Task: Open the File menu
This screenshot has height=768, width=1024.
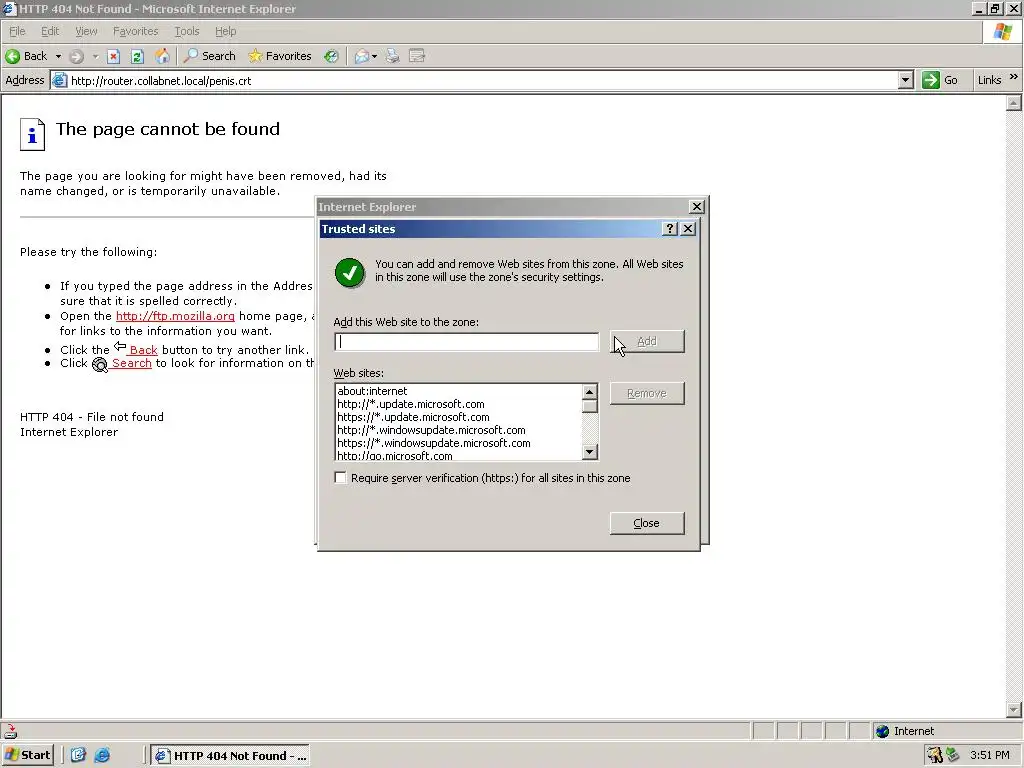Action: click(x=17, y=31)
